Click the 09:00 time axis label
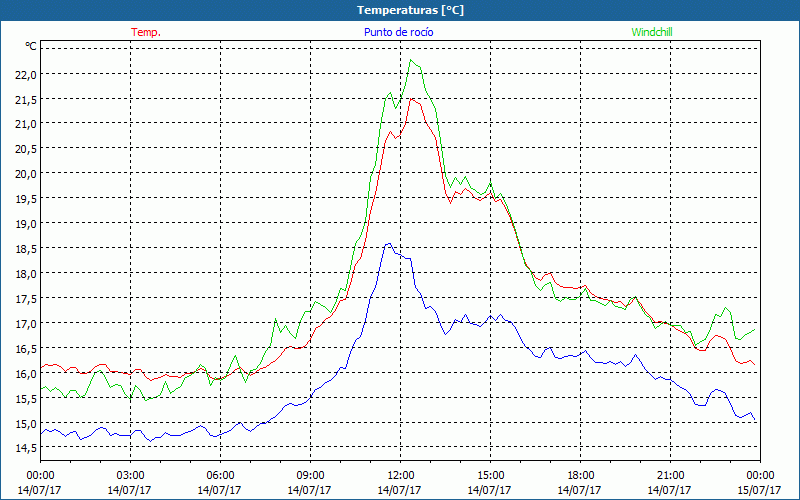800x500 pixels. click(x=310, y=476)
